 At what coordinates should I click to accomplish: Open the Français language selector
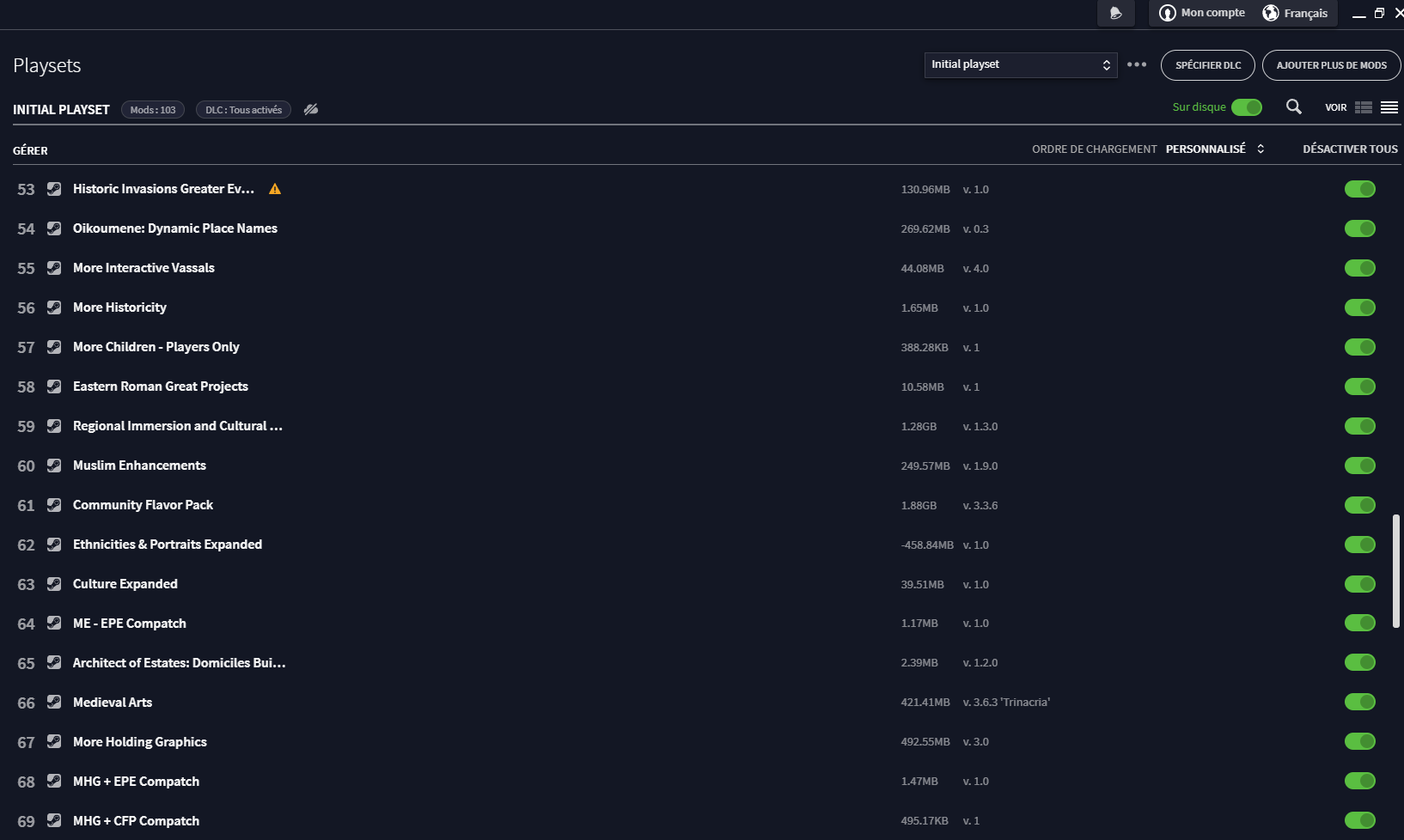pyautogui.click(x=1295, y=13)
